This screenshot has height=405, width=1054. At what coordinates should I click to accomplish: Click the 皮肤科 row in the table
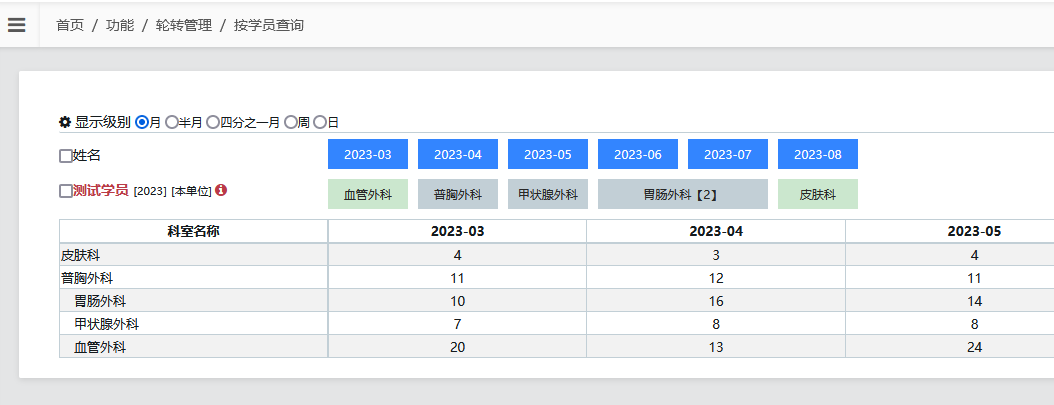click(x=557, y=255)
